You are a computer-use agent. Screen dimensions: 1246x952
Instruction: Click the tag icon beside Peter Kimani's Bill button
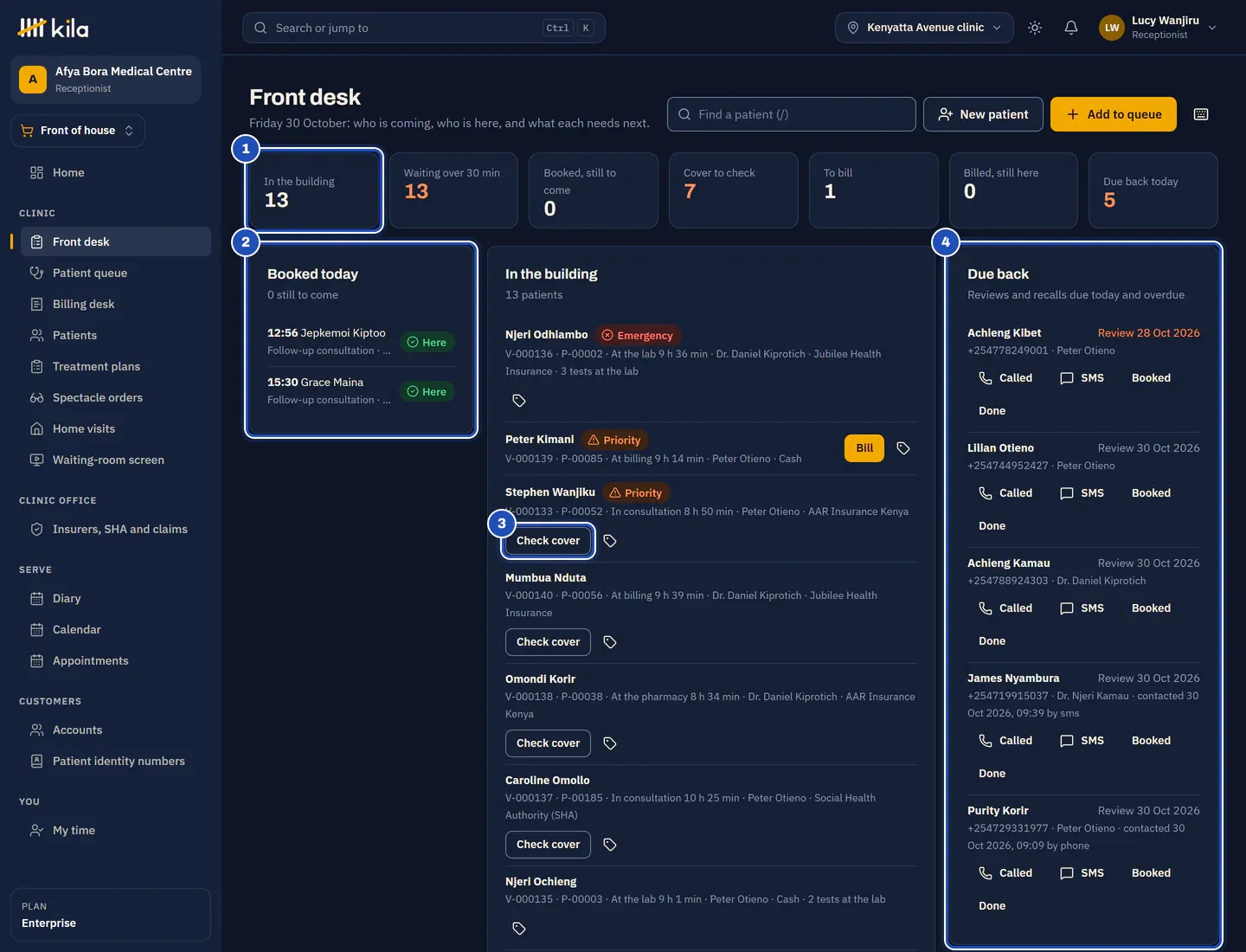[903, 448]
